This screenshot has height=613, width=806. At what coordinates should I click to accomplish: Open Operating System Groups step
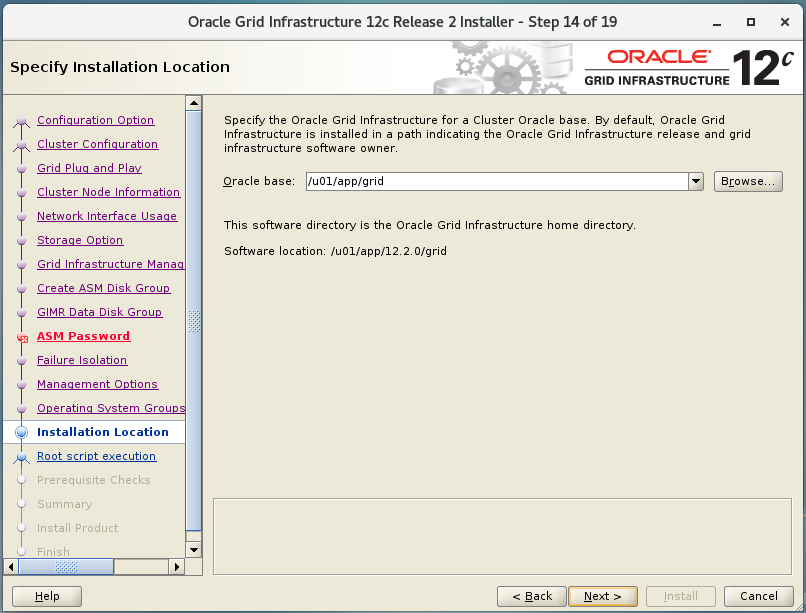111,408
